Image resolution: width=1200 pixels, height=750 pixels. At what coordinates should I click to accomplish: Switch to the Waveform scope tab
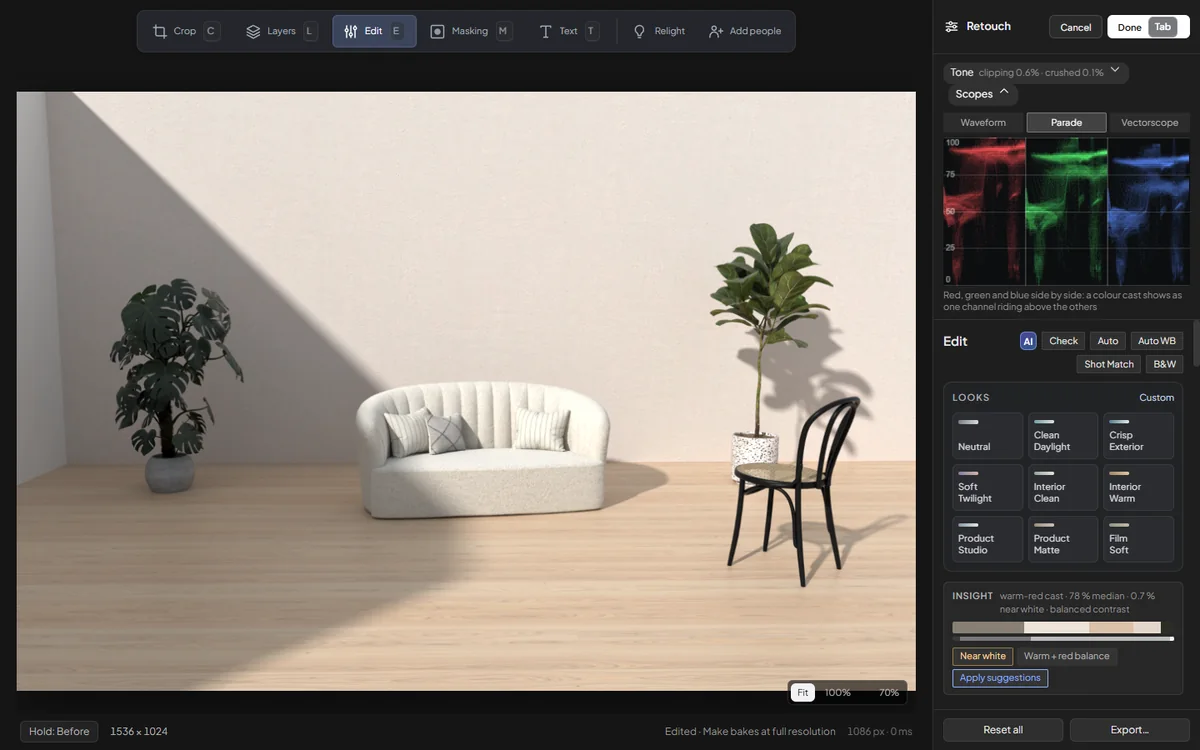click(984, 122)
